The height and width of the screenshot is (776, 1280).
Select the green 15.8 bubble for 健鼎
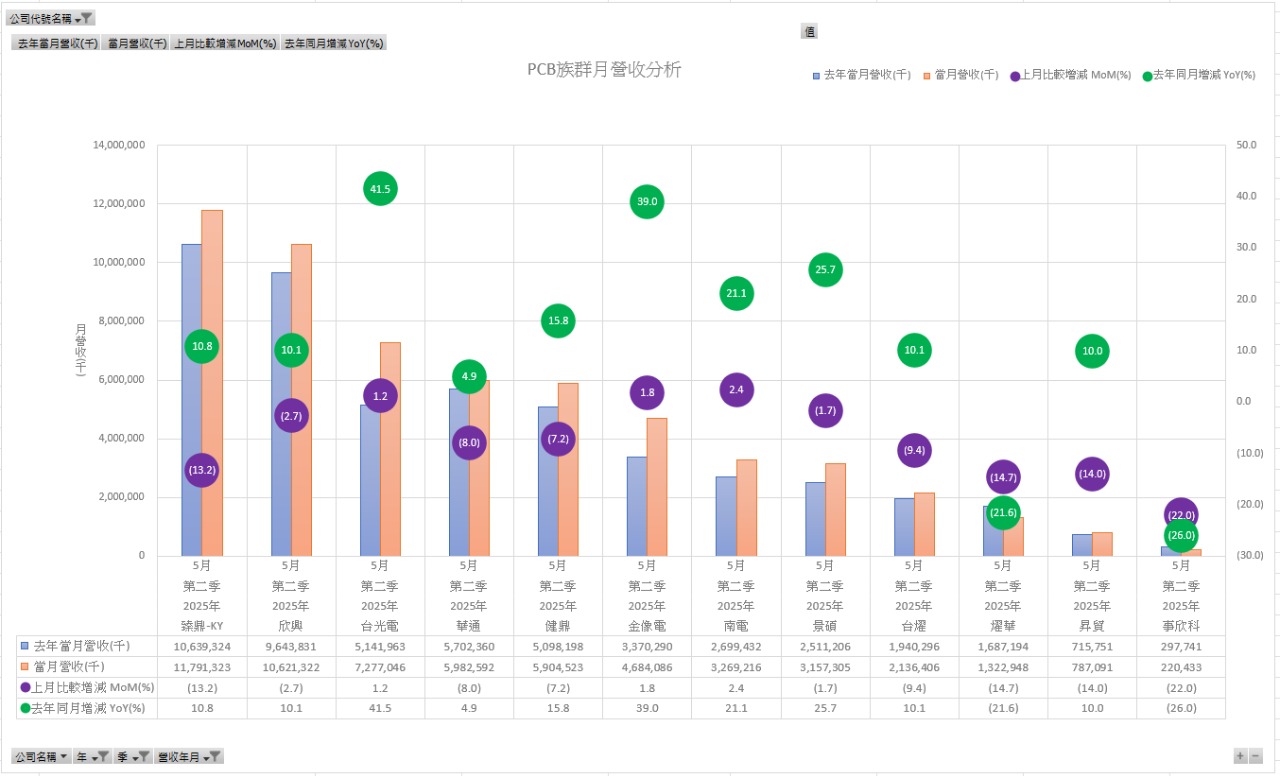pos(558,321)
